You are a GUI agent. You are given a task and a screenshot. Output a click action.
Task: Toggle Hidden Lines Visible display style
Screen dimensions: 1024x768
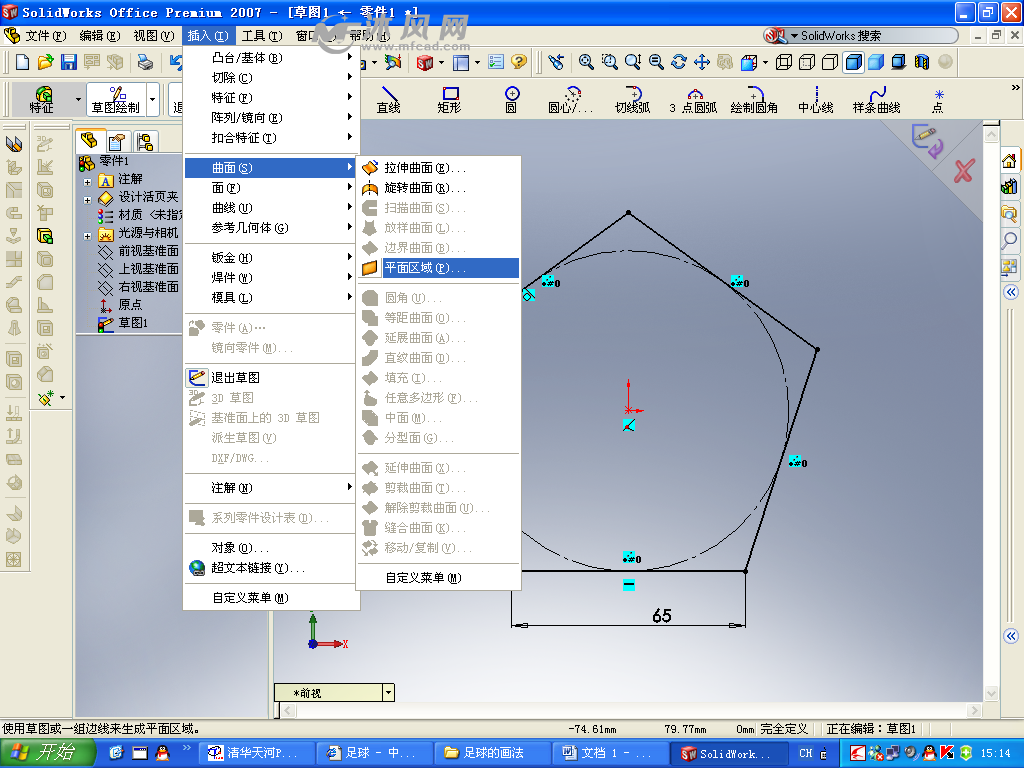point(807,62)
